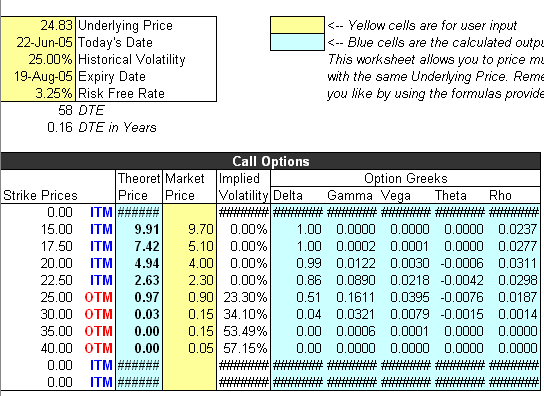This screenshot has height=396, width=544.
Task: Select implied volatility 34.10%
Action: [245, 314]
